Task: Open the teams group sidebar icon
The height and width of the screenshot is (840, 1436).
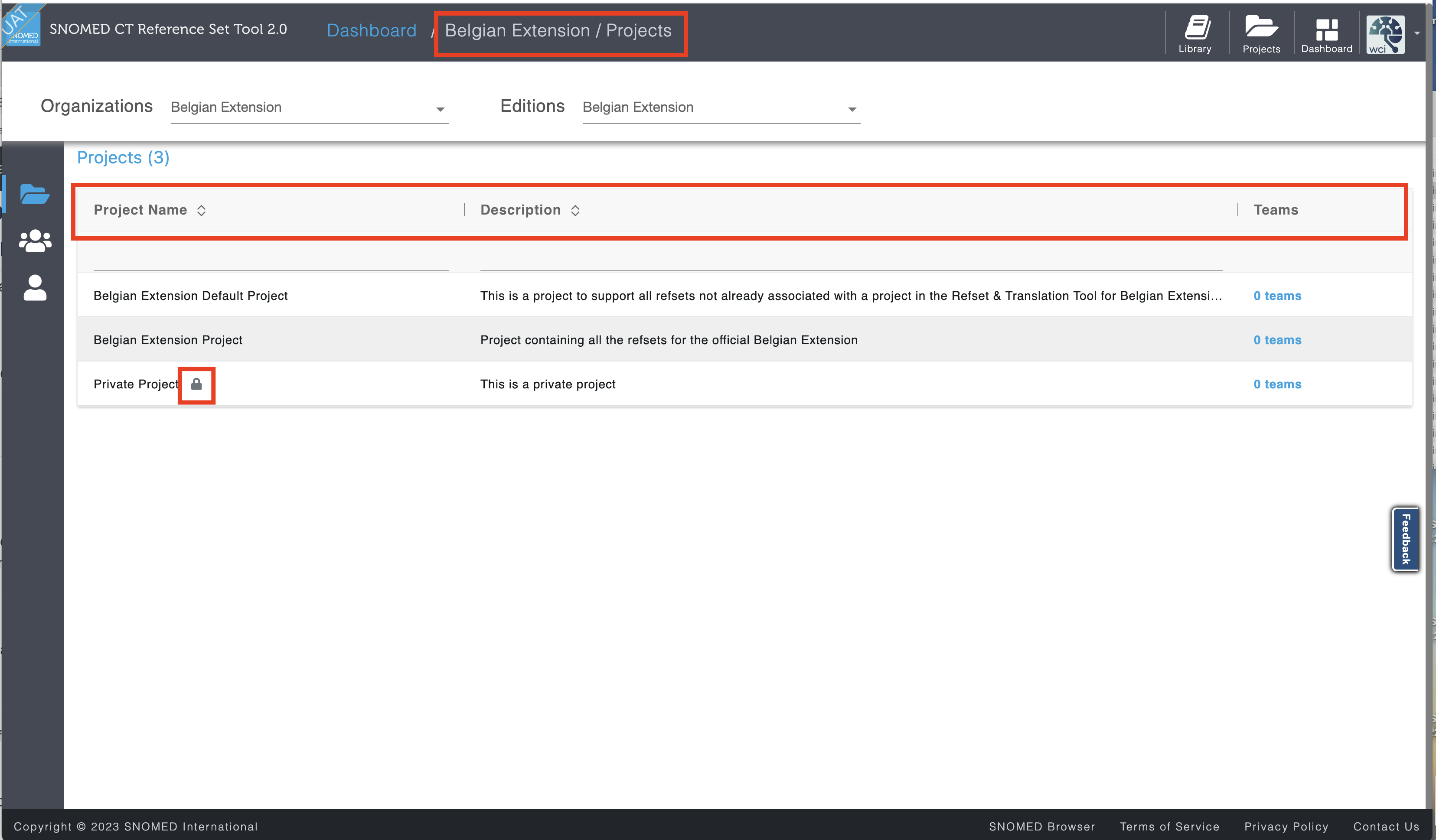Action: coord(35,241)
